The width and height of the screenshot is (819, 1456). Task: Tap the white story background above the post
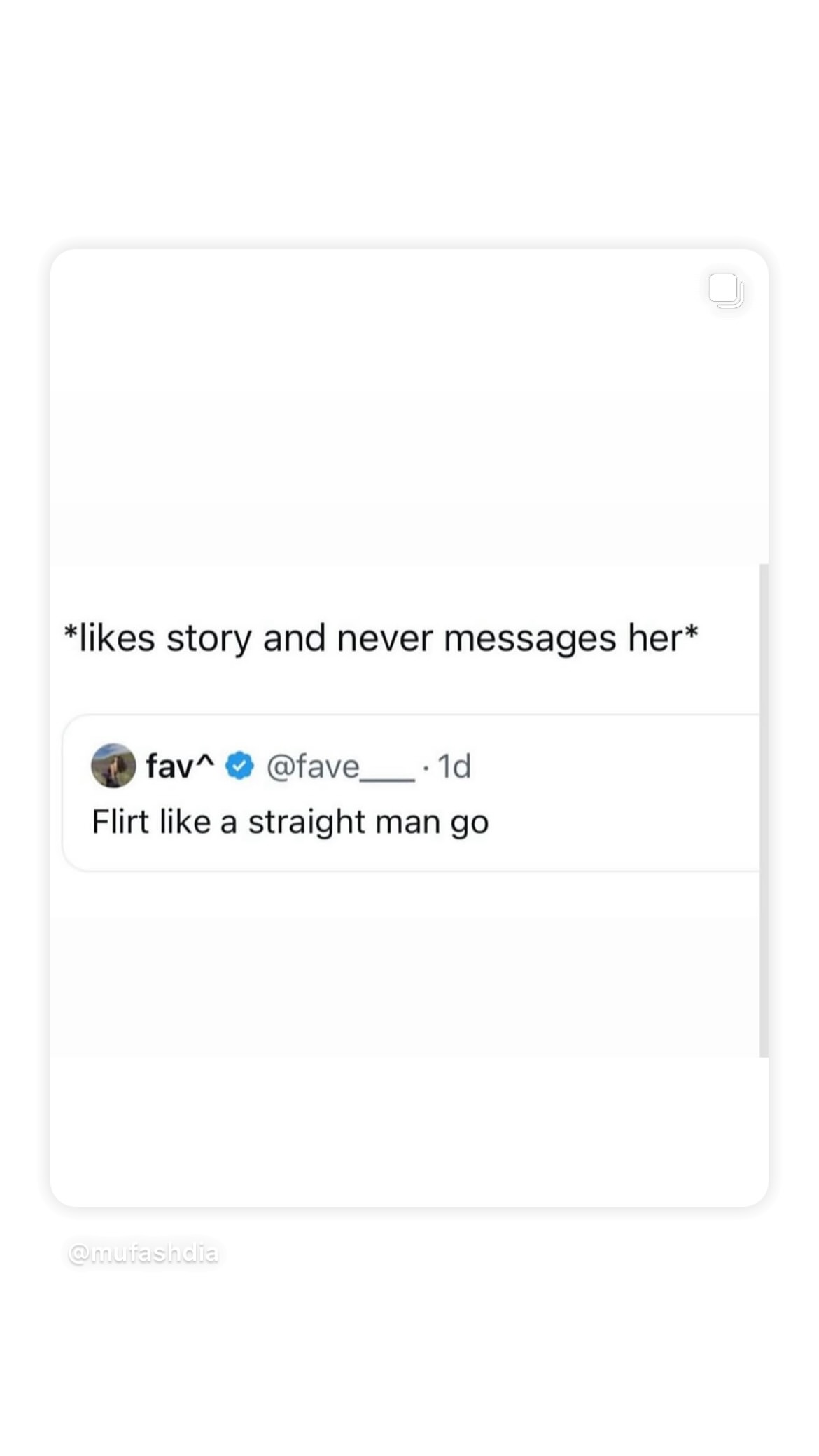click(409, 122)
